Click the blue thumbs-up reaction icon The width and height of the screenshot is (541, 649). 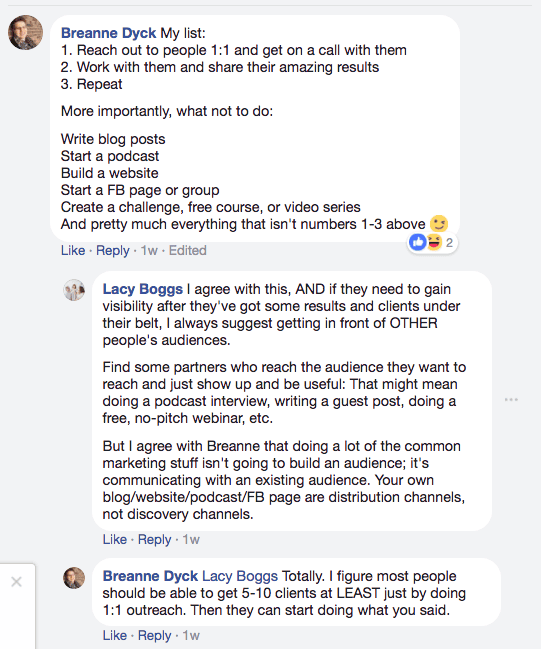tap(417, 242)
